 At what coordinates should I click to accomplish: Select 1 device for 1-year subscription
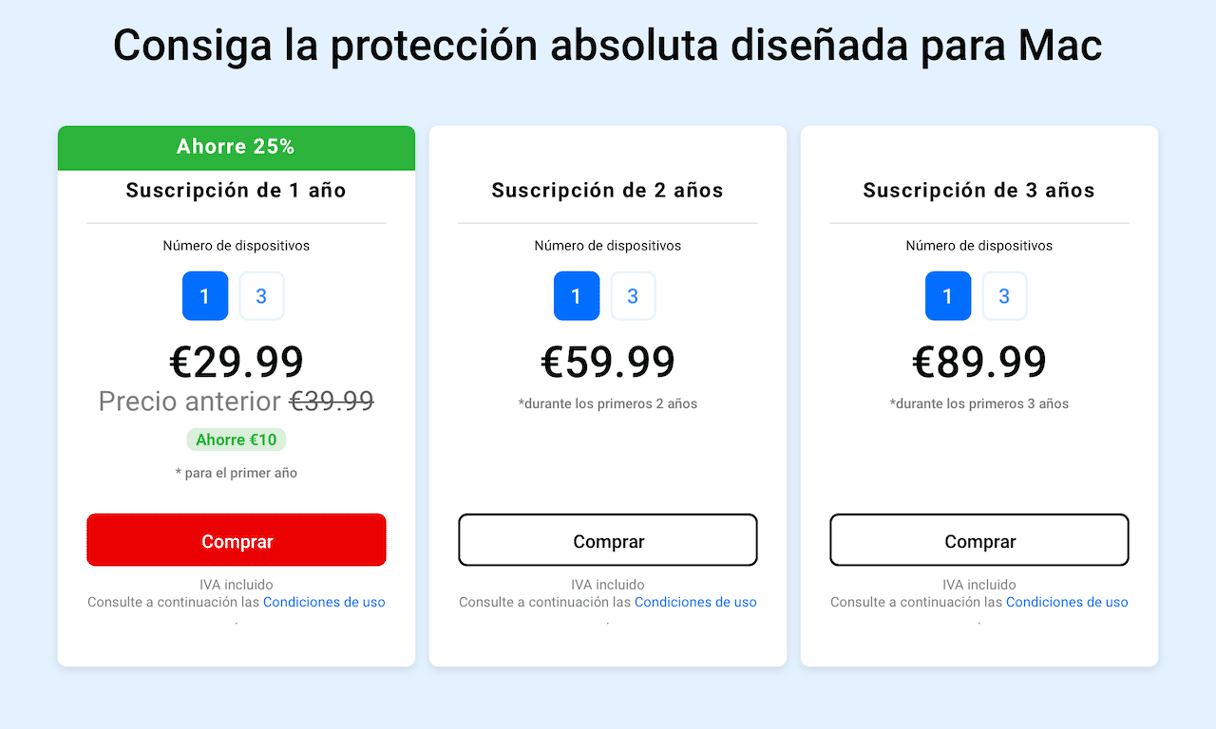(x=205, y=296)
